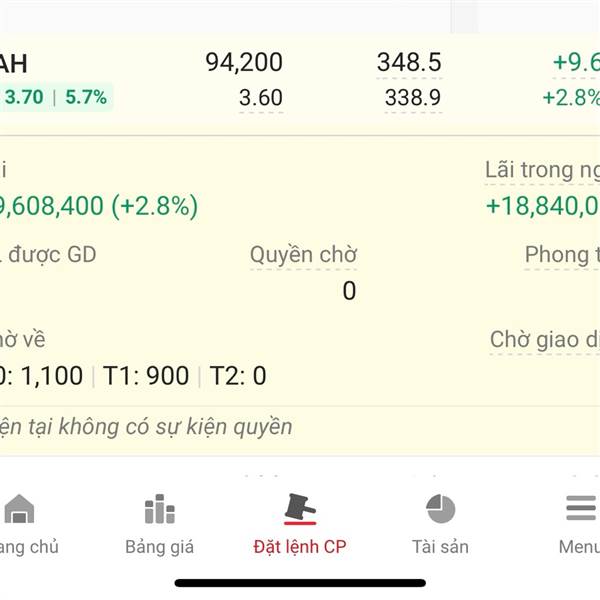Viewport: 600px width, 600px height.
Task: Tap the Lãi trong ngày label
Action: pos(542,170)
